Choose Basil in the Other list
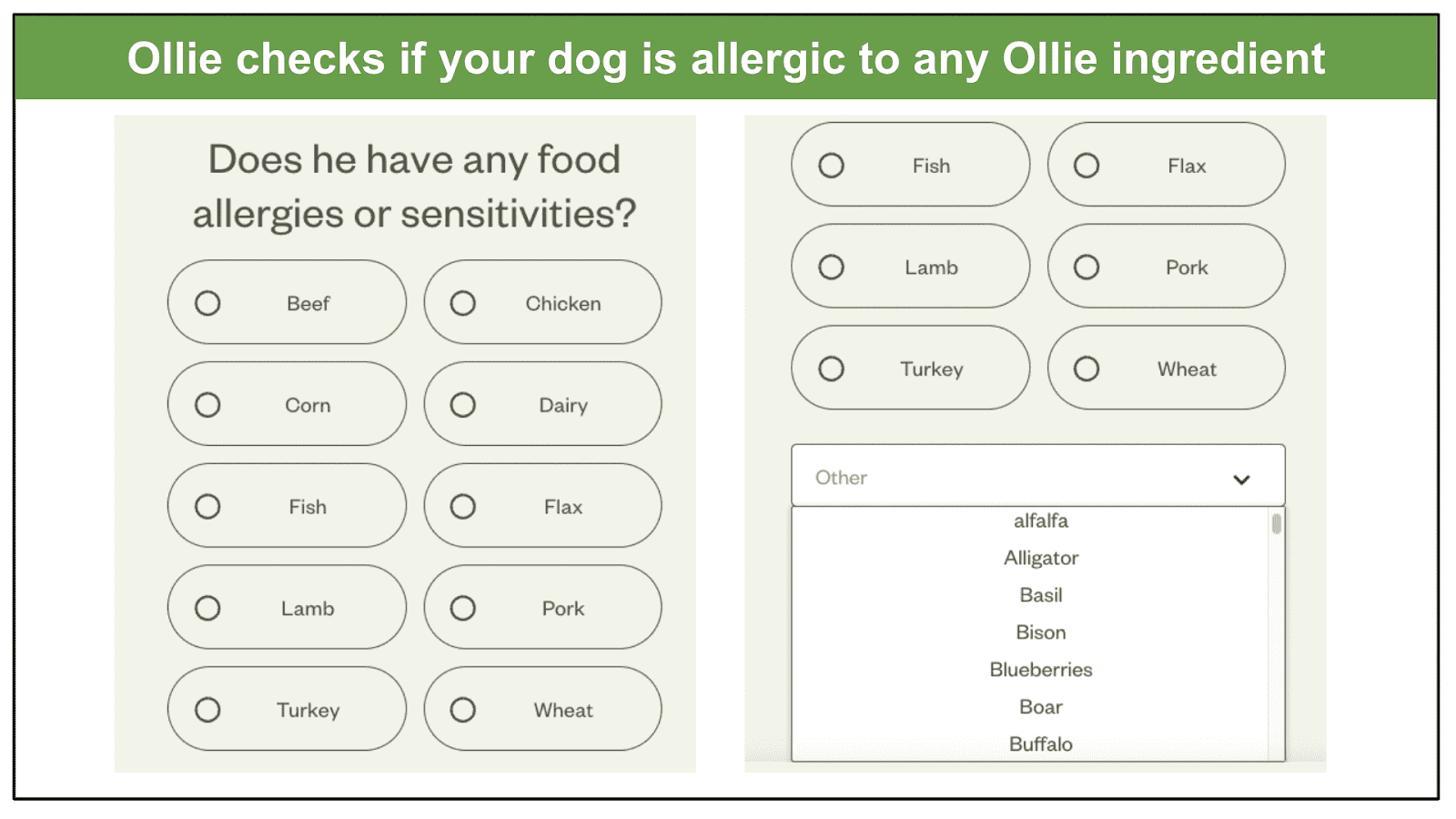The image size is (1456, 819). pos(1041,595)
